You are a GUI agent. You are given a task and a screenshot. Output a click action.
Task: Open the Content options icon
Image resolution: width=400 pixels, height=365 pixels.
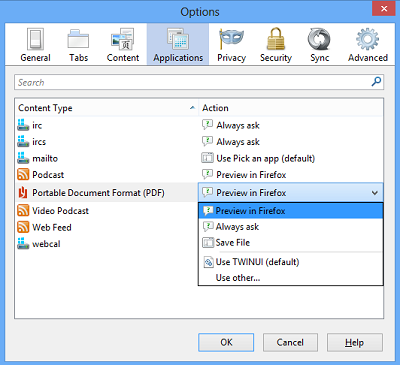pos(123,39)
